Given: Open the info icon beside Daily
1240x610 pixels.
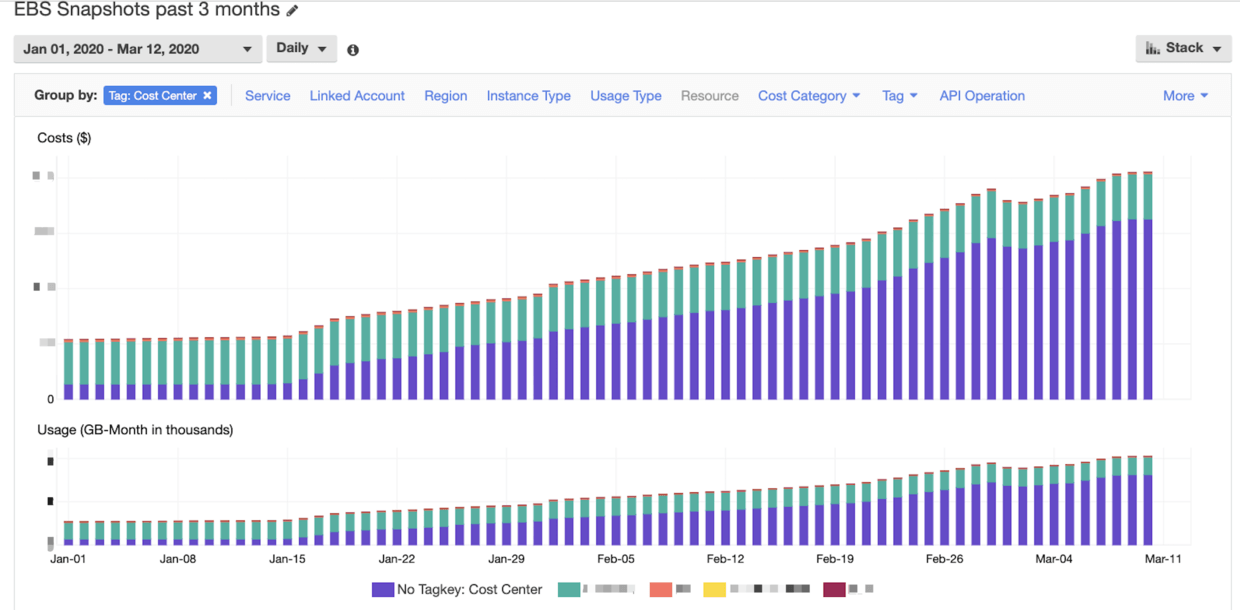Looking at the screenshot, I should click(x=353, y=50).
